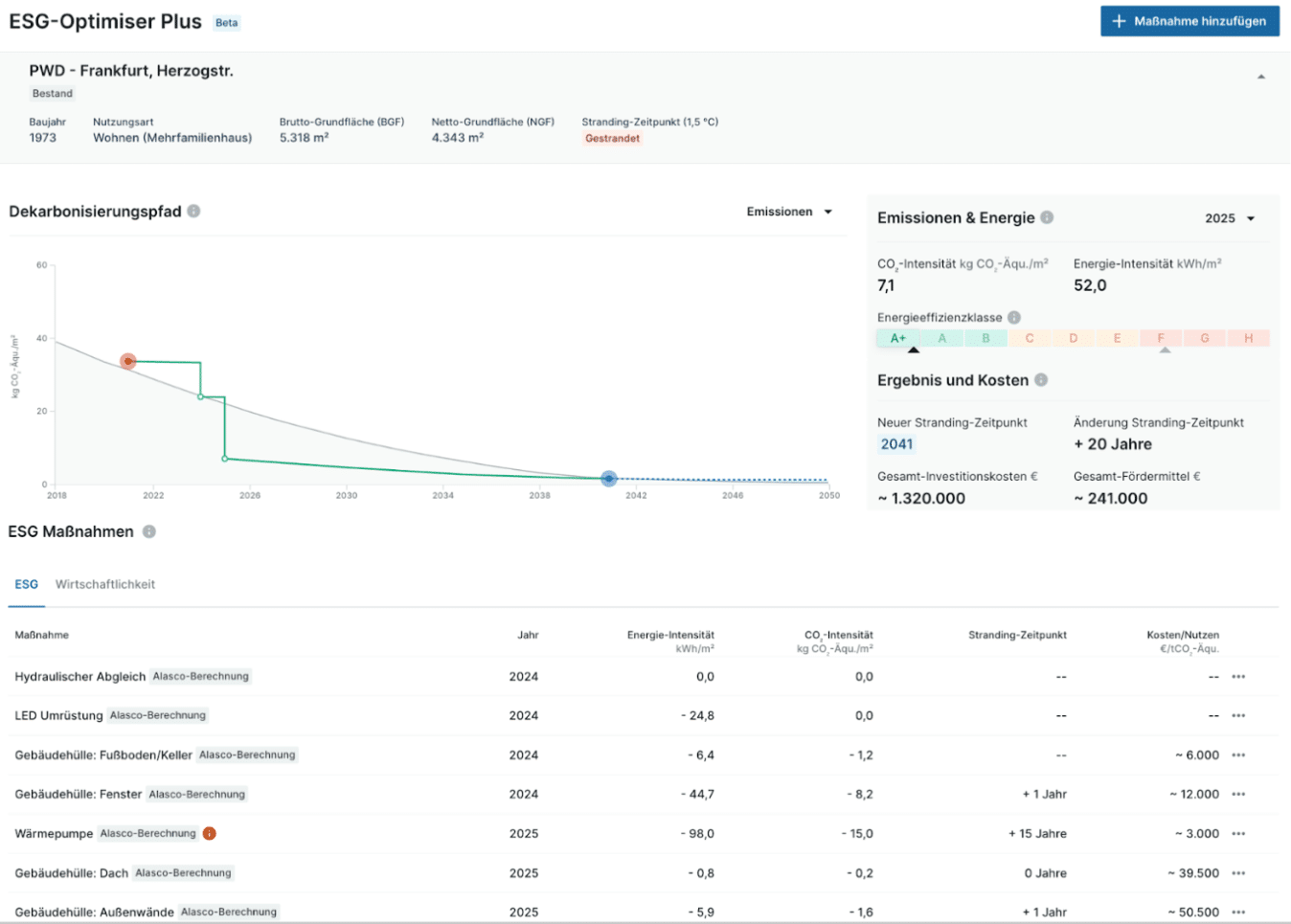The width and height of the screenshot is (1291, 924).
Task: Click the blue 2041 marker on chart
Action: pos(609,478)
